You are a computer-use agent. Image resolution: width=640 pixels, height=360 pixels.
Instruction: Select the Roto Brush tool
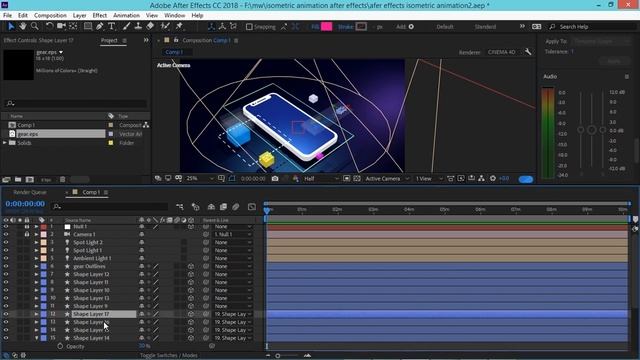coord(165,27)
